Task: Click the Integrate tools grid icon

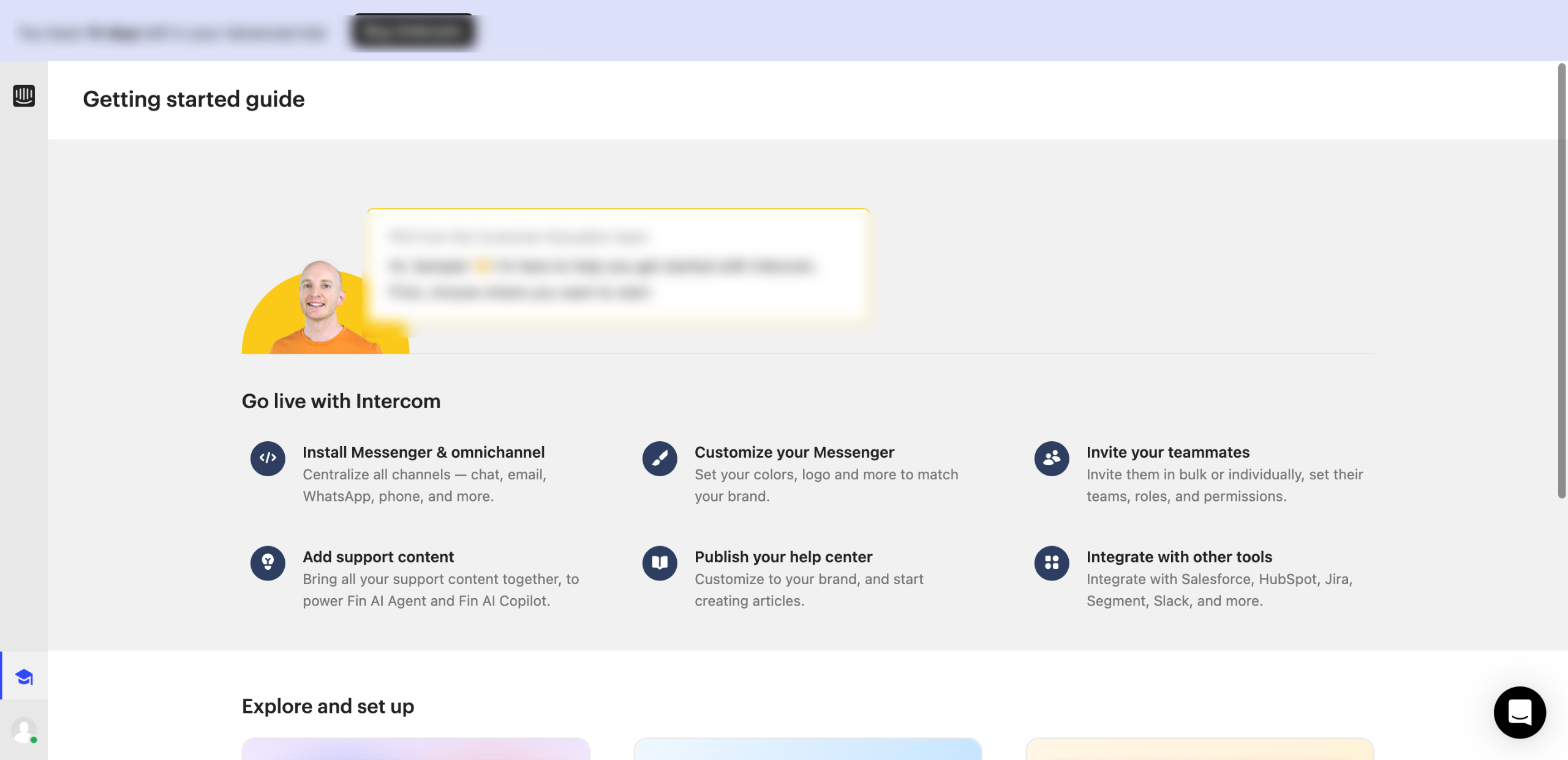Action: (1052, 563)
